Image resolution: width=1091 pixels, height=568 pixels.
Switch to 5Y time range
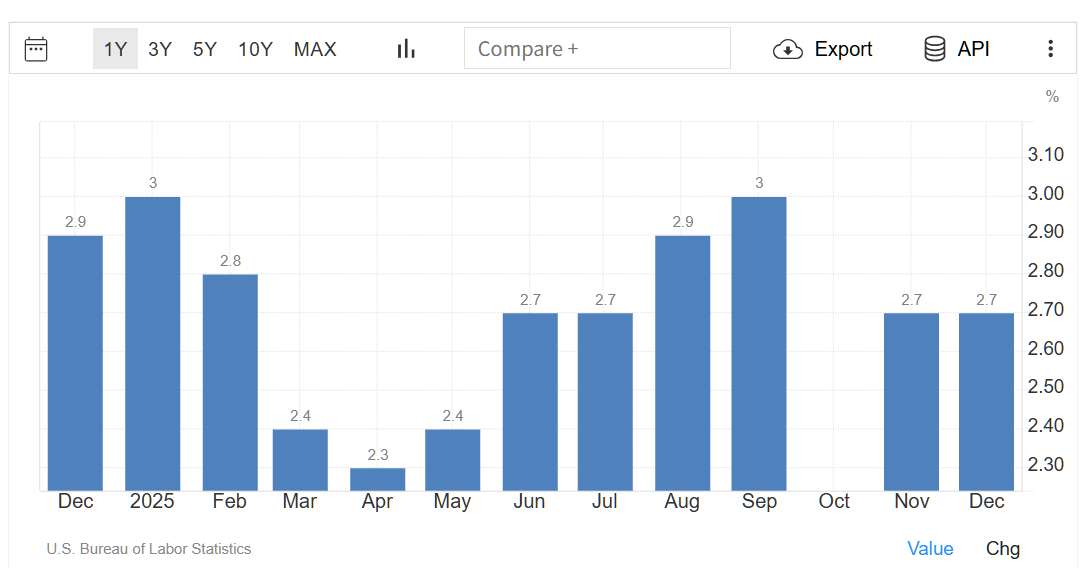205,49
